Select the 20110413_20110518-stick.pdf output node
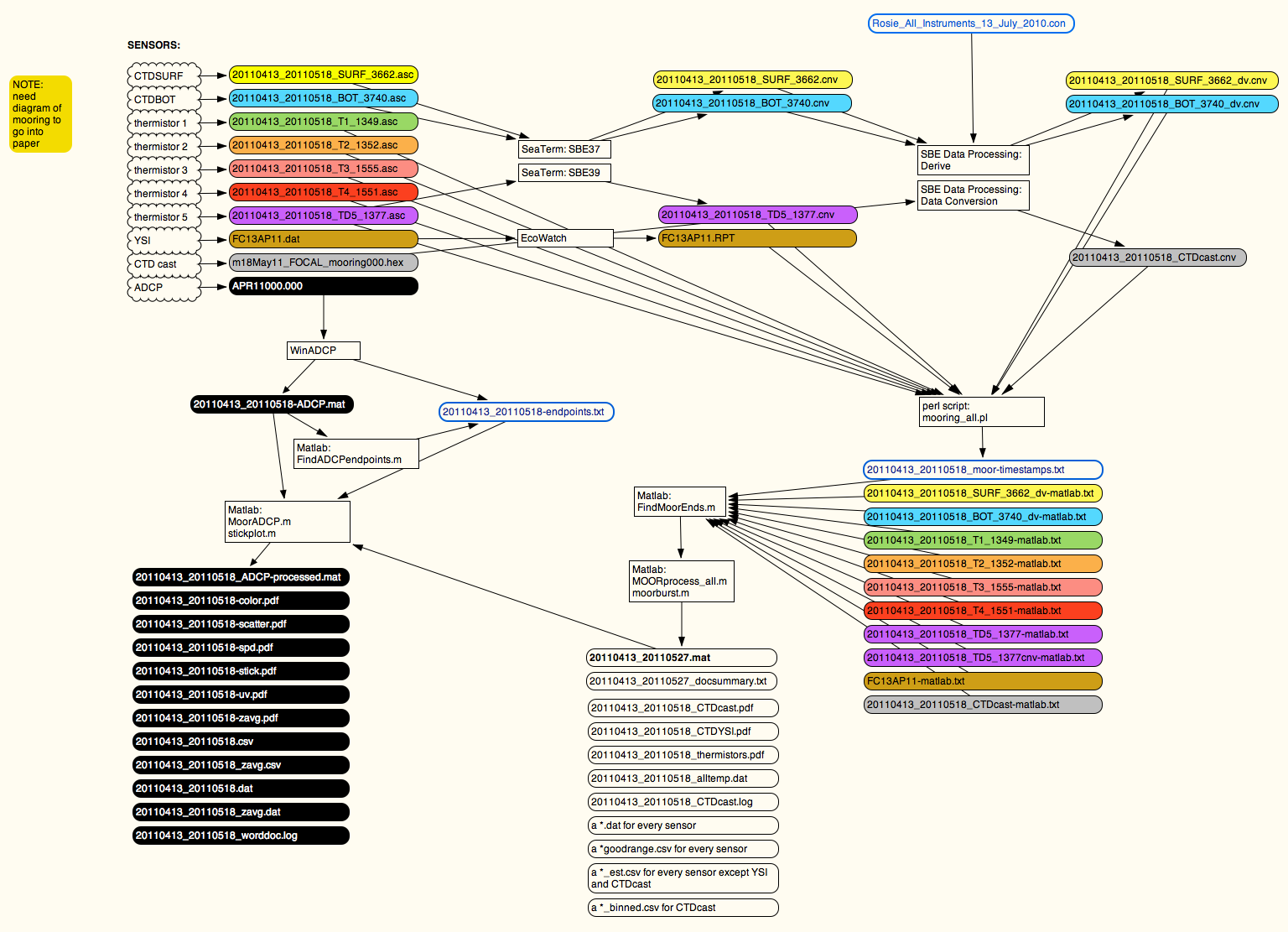Viewport: 1288px width, 932px height. coord(241,671)
